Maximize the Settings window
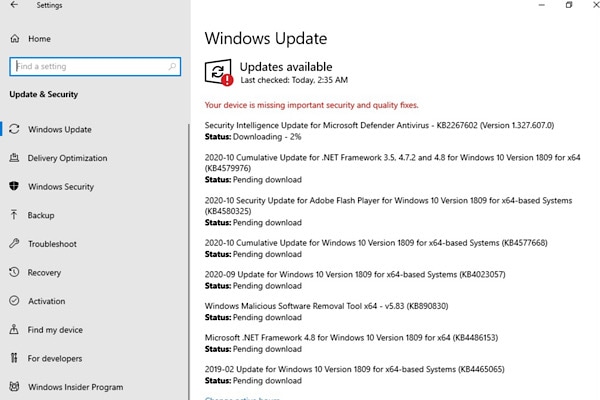Image resolution: width=600 pixels, height=400 pixels. [569, 6]
